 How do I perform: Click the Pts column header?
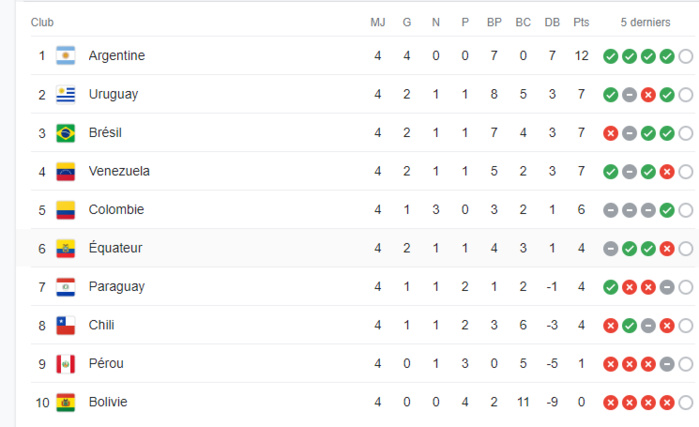tap(581, 22)
